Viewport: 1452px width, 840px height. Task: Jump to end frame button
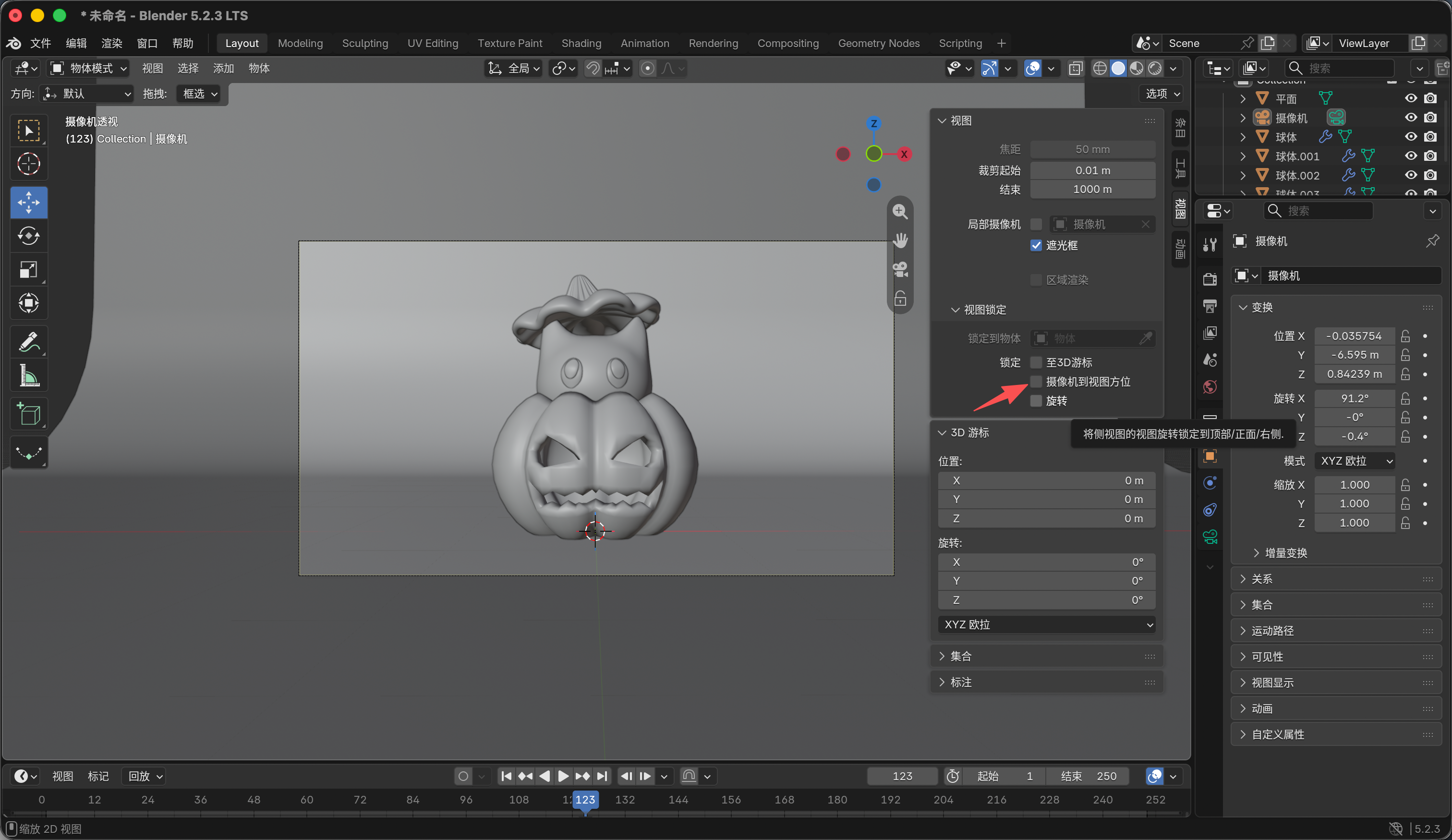(x=602, y=776)
